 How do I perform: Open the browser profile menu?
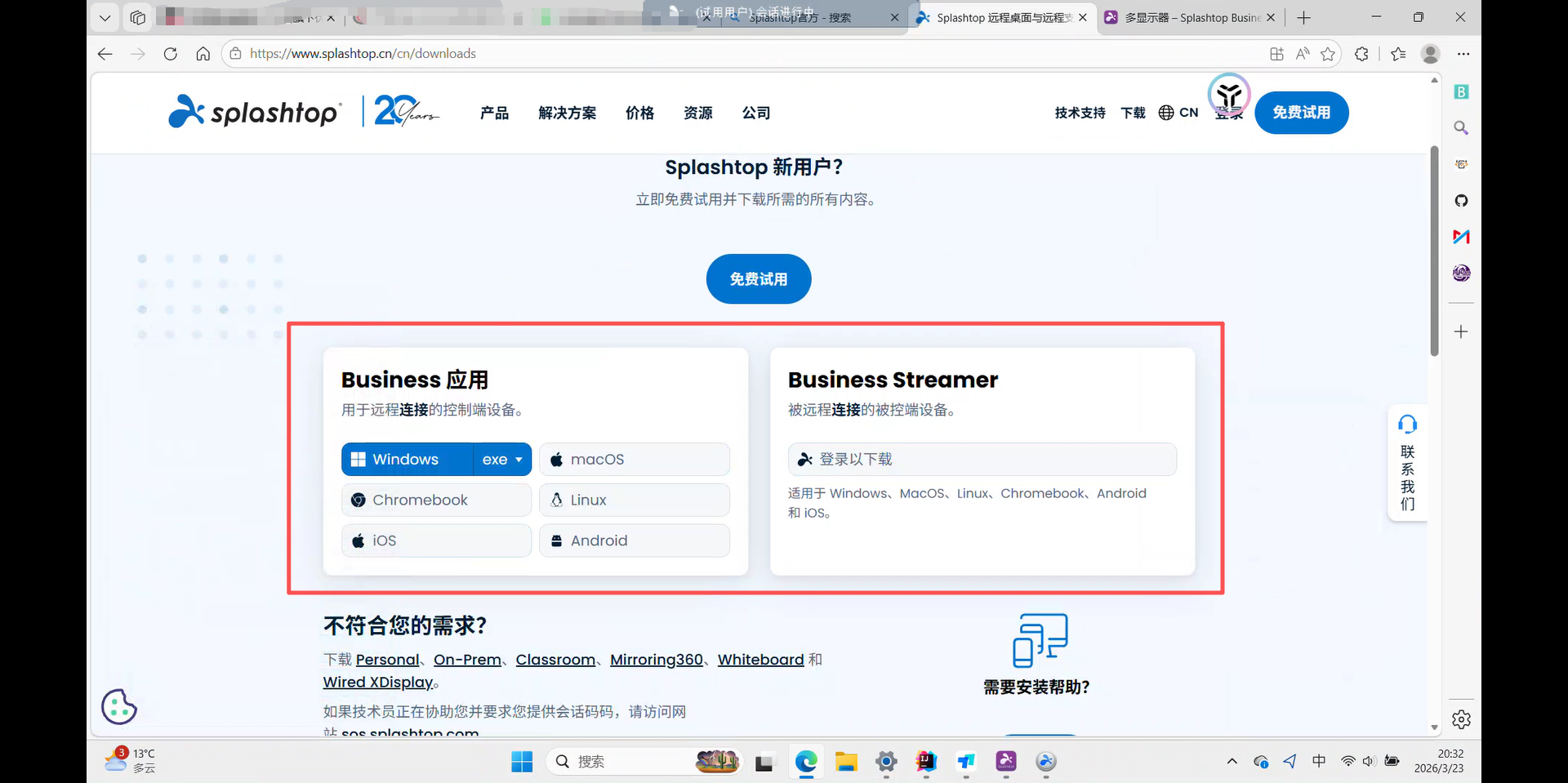click(x=1430, y=54)
